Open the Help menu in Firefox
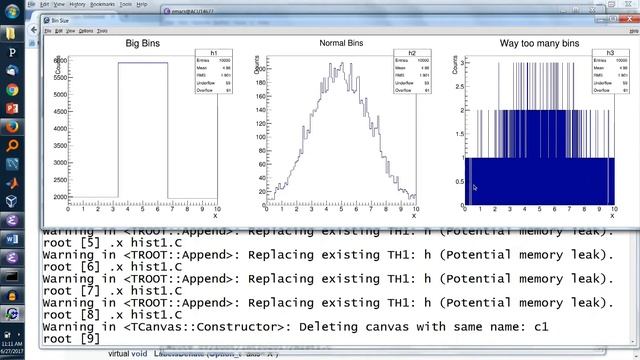 tap(142, 4)
